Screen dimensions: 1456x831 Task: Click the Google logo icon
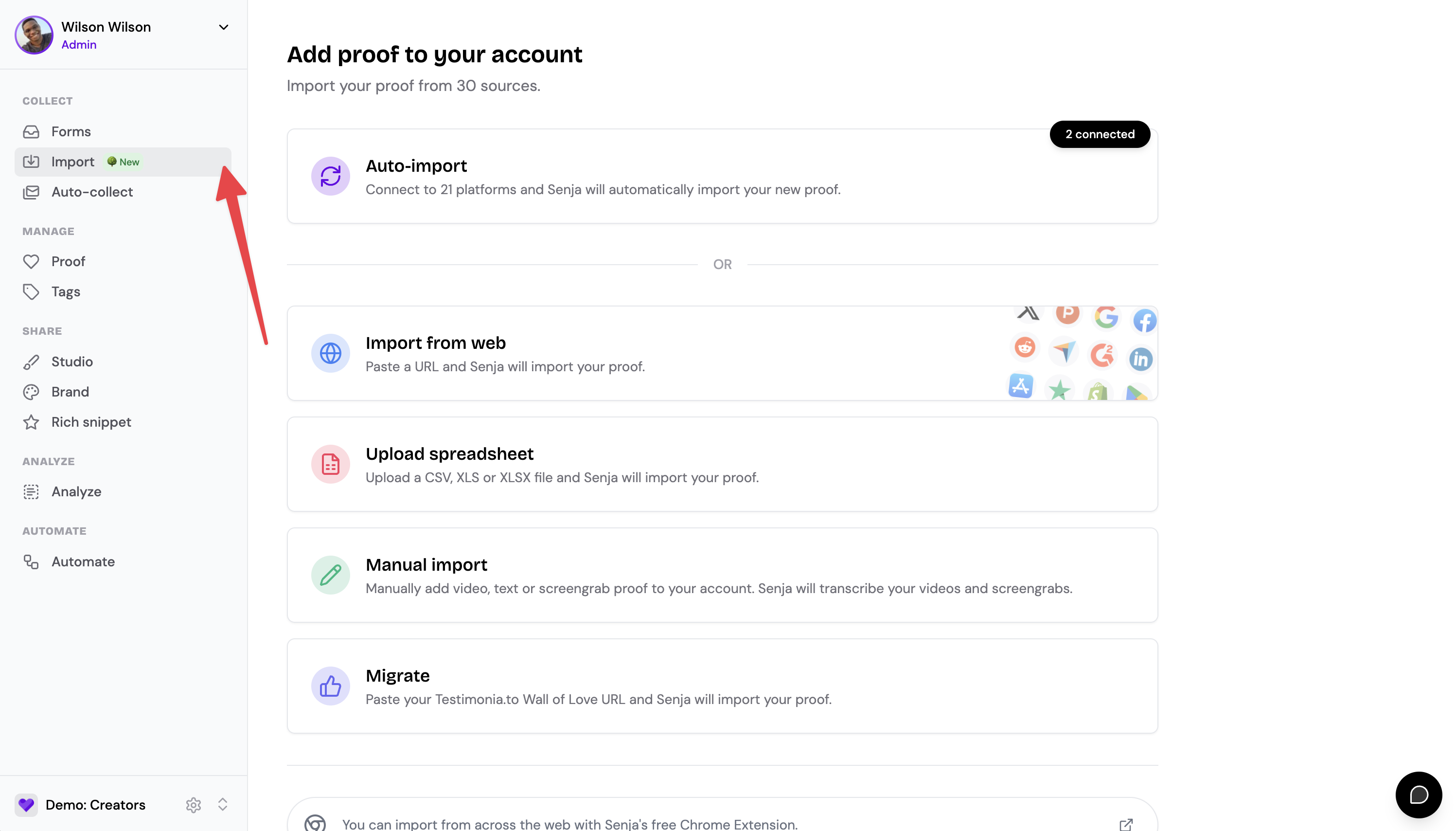coord(1106,317)
